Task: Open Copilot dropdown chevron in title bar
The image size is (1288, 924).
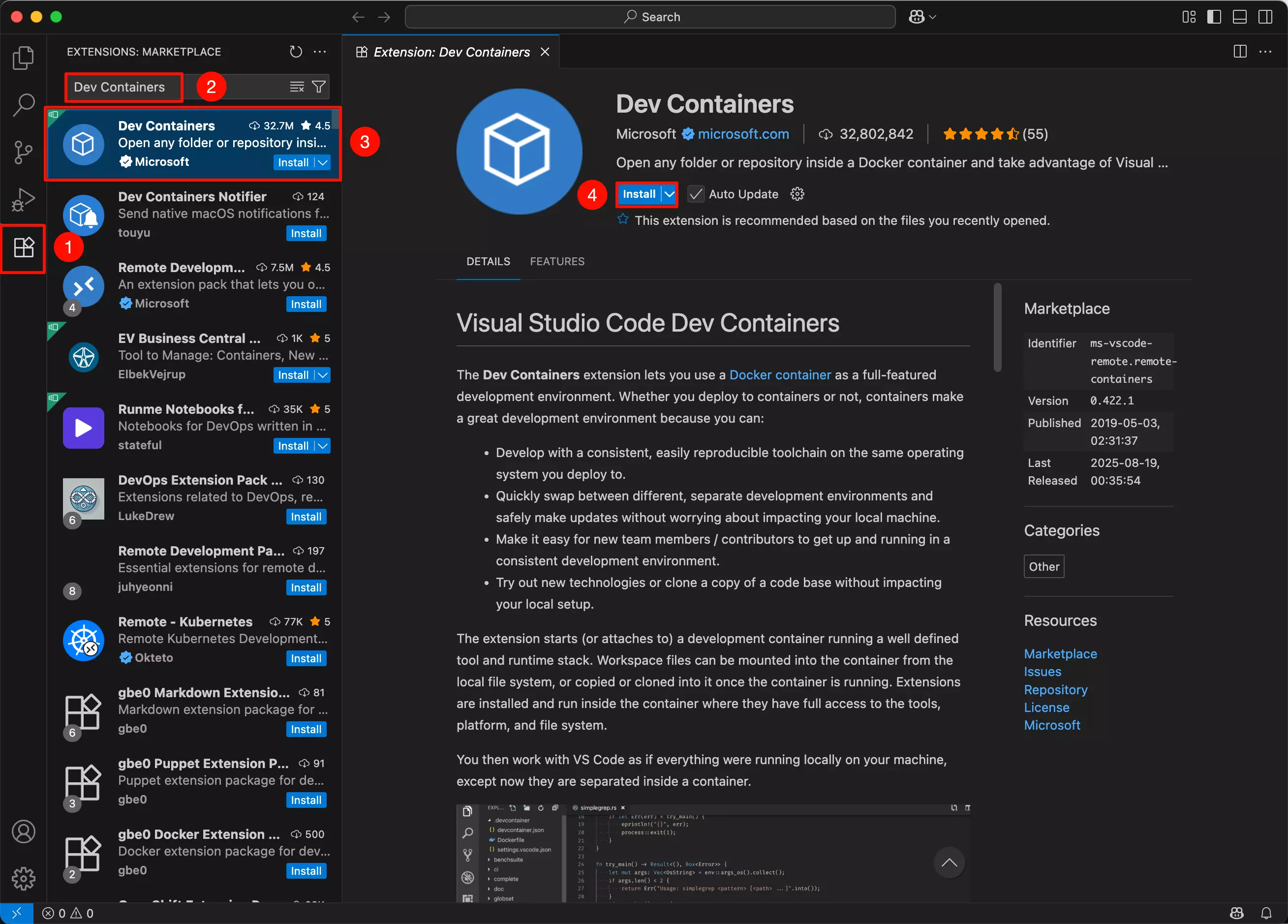Action: [x=932, y=17]
